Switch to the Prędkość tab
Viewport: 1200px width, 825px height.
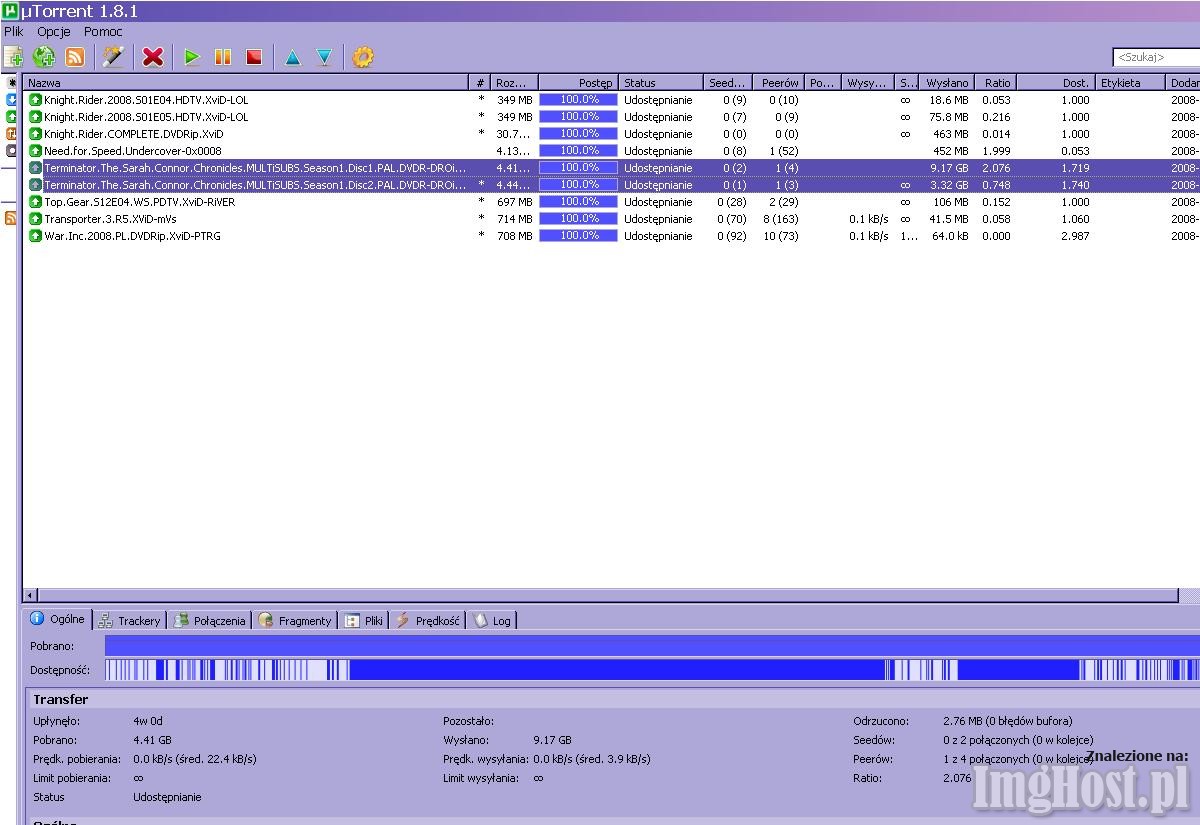428,621
